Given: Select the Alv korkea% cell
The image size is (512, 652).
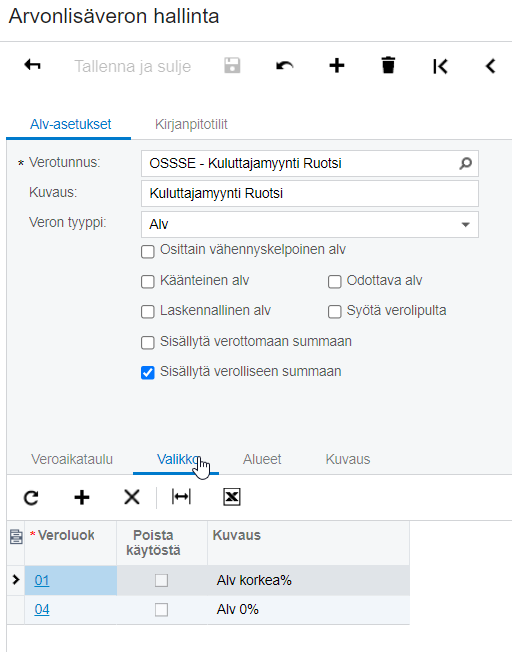Looking at the screenshot, I should [x=309, y=580].
